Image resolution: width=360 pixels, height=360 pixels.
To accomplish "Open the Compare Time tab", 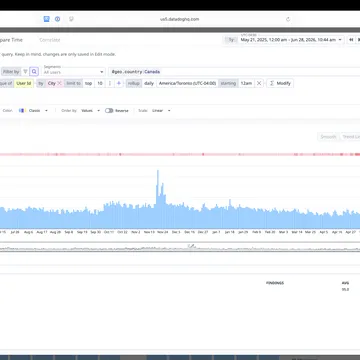I will pos(11,40).
